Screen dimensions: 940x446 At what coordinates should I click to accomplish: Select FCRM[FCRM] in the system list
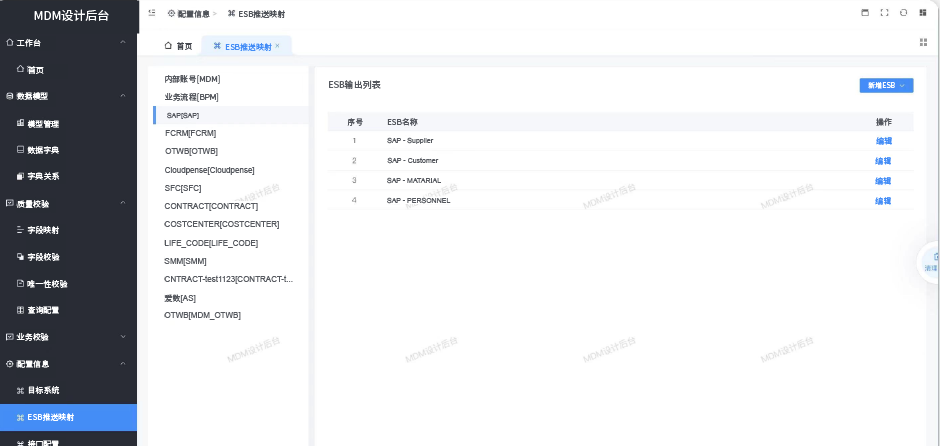point(190,133)
